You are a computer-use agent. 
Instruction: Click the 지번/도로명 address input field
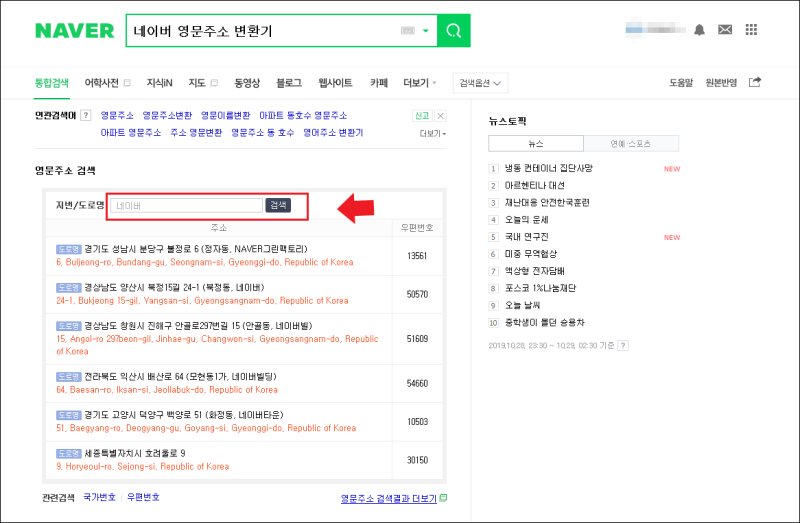coord(186,206)
